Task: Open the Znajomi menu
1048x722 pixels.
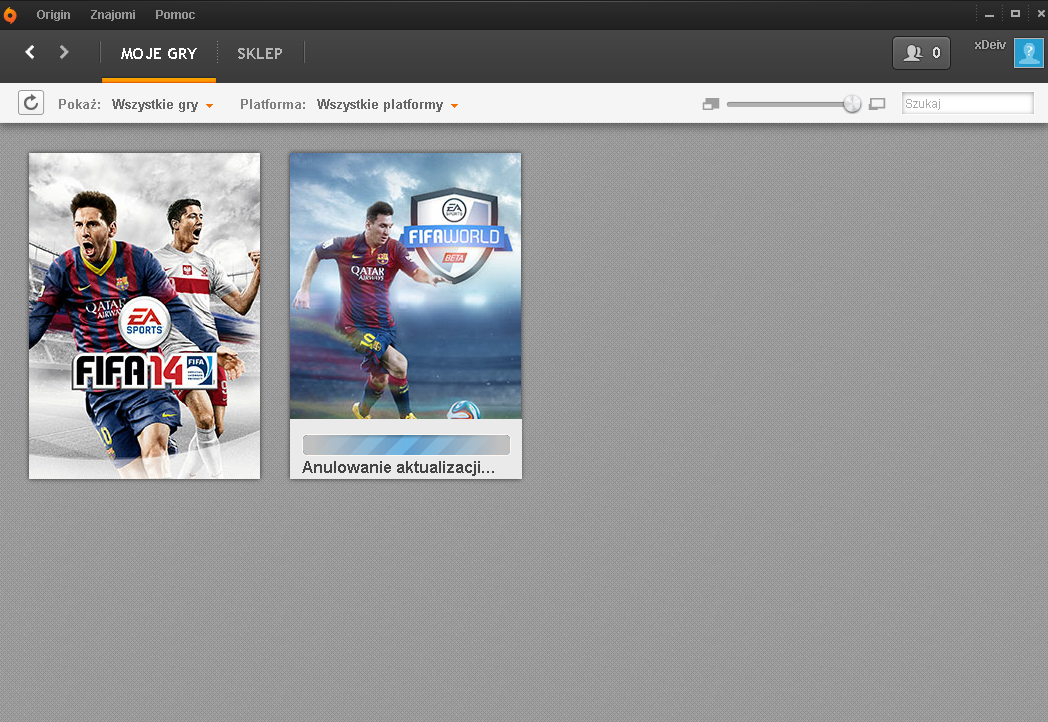Action: (x=112, y=15)
